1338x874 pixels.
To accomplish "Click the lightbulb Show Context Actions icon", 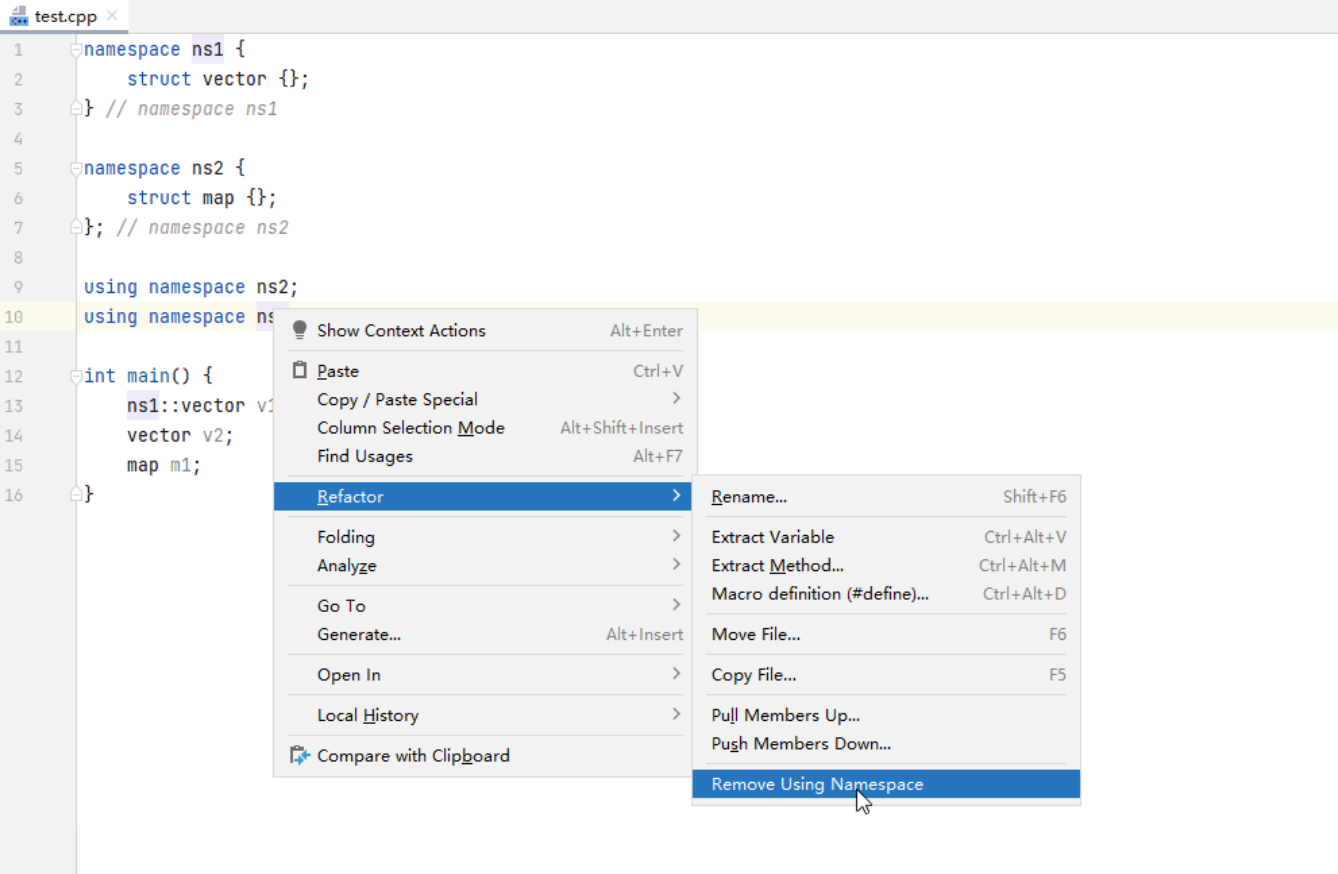I will click(300, 330).
